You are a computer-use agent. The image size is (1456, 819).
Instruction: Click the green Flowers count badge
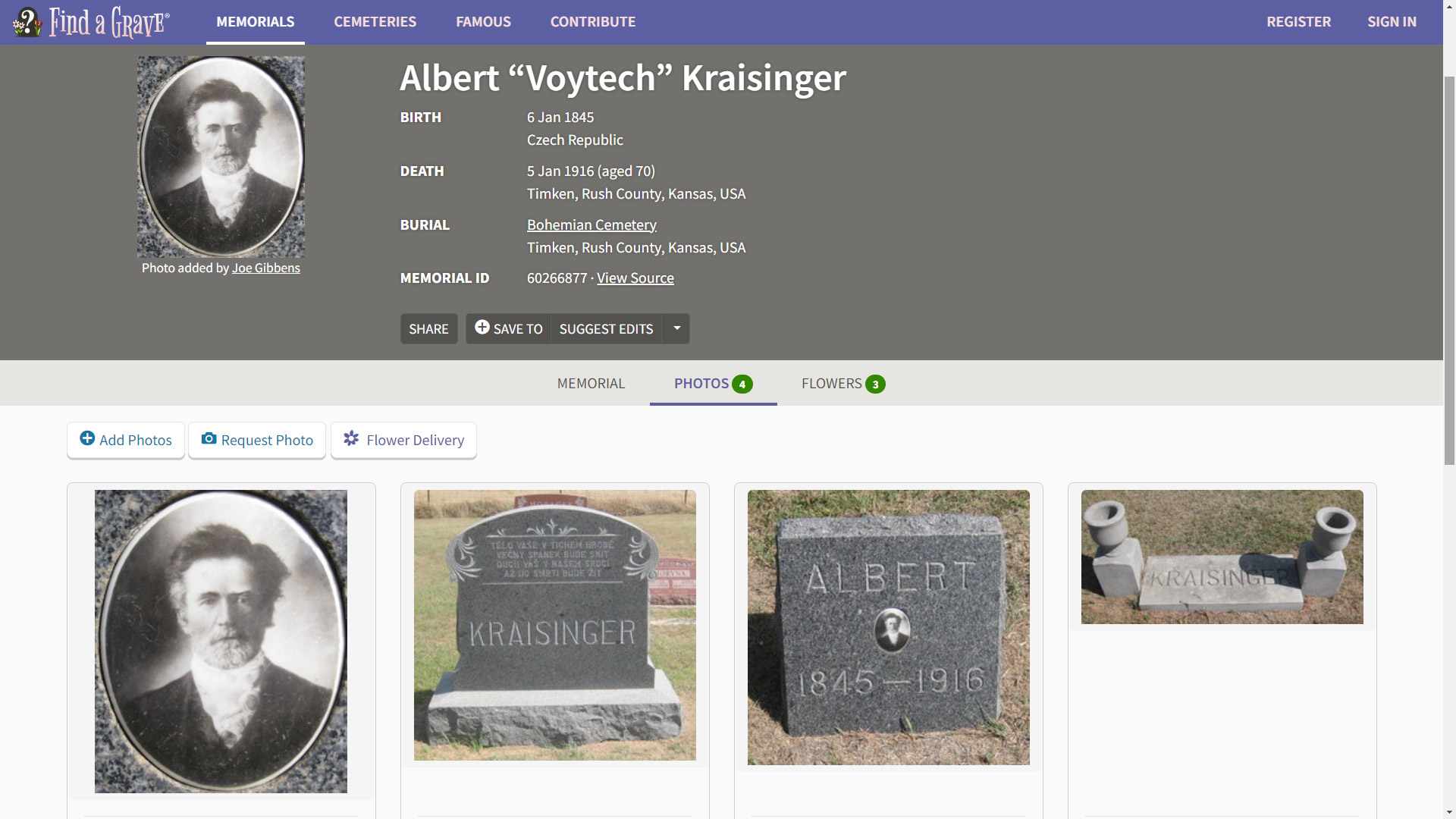coord(875,384)
